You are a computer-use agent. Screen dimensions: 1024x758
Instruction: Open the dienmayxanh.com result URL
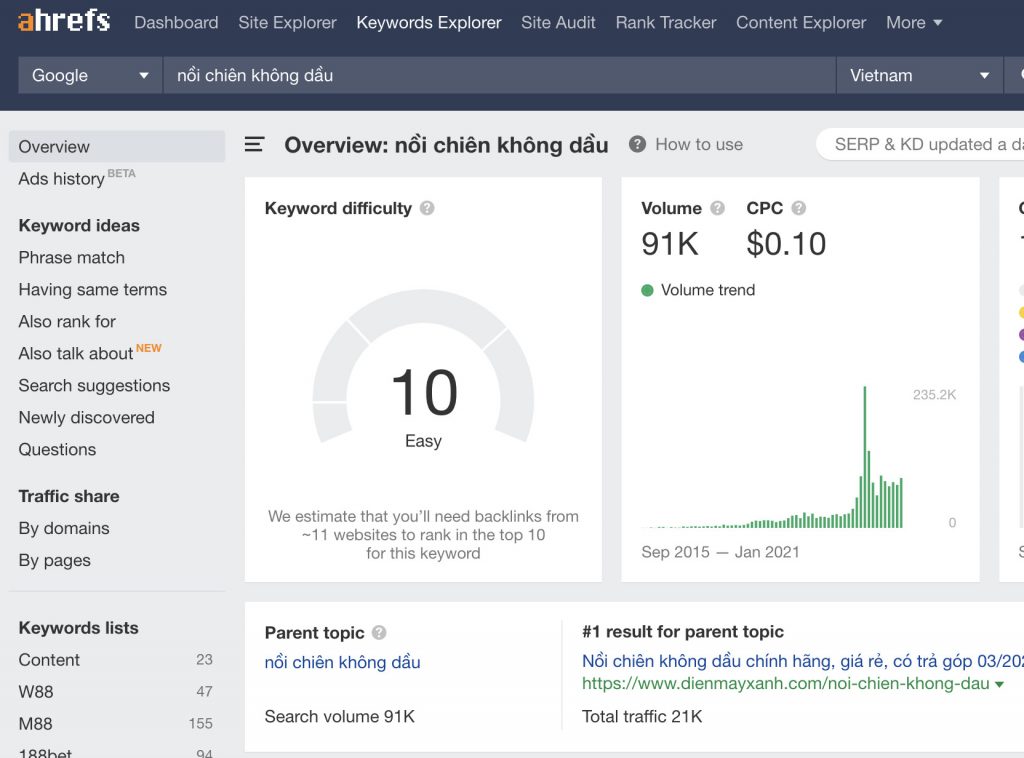click(x=786, y=684)
